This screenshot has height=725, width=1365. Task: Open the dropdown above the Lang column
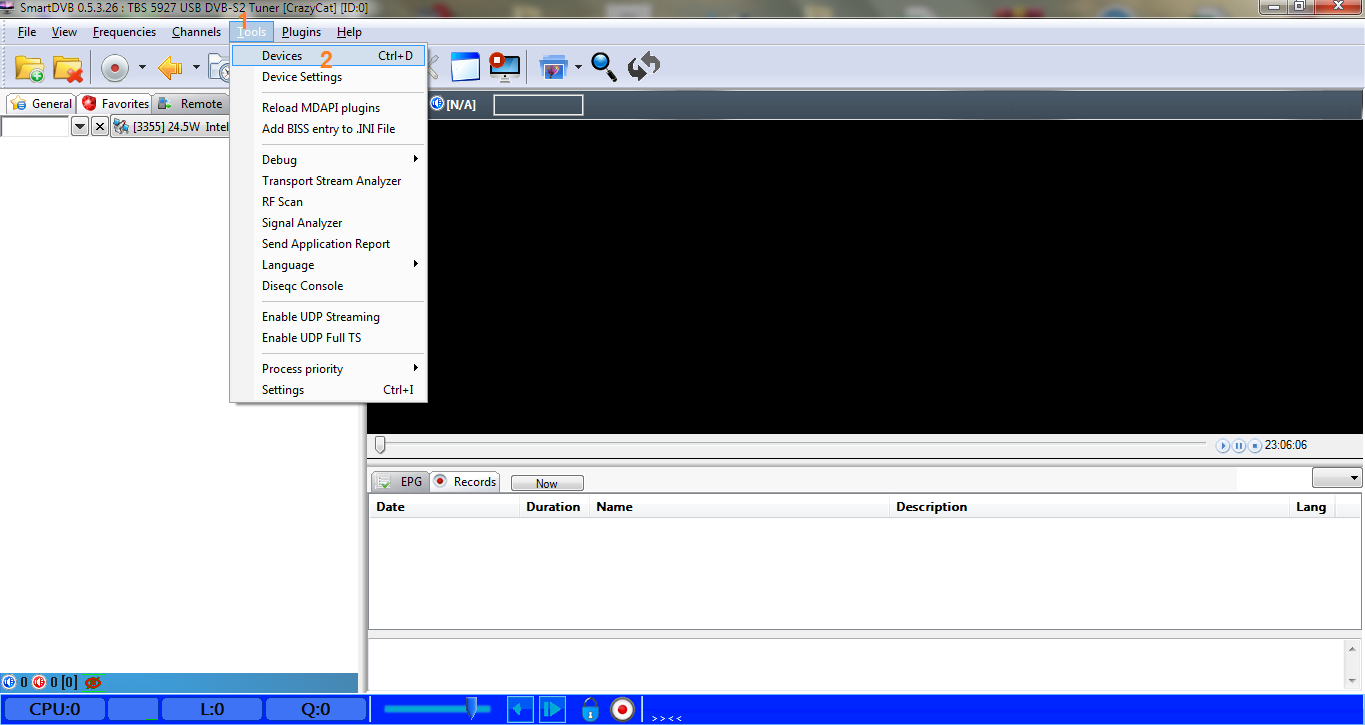pyautogui.click(x=1337, y=478)
